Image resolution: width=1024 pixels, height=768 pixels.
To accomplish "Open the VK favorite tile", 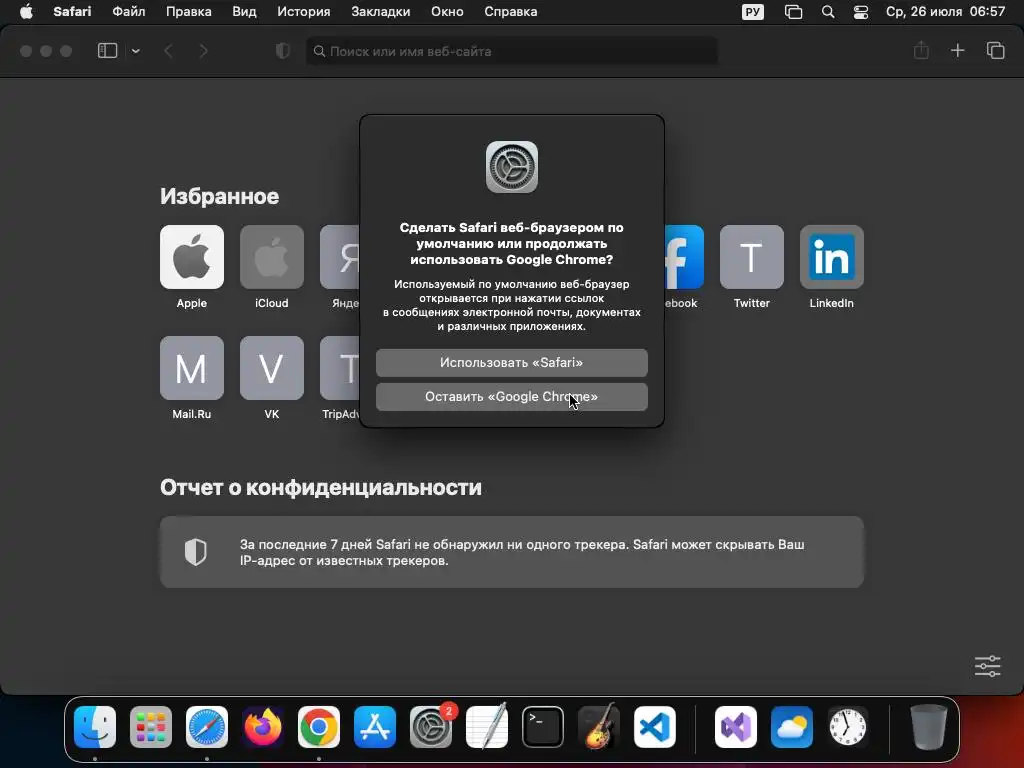I will pos(272,368).
